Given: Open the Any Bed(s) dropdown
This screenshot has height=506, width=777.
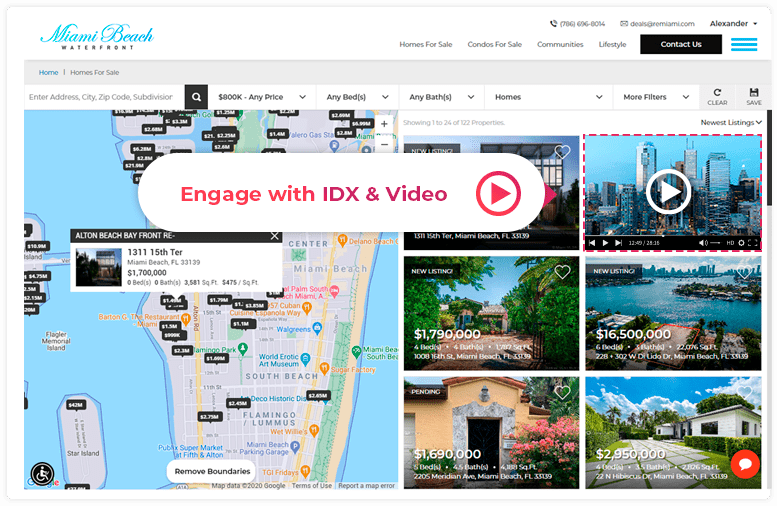Looking at the screenshot, I should coord(357,97).
